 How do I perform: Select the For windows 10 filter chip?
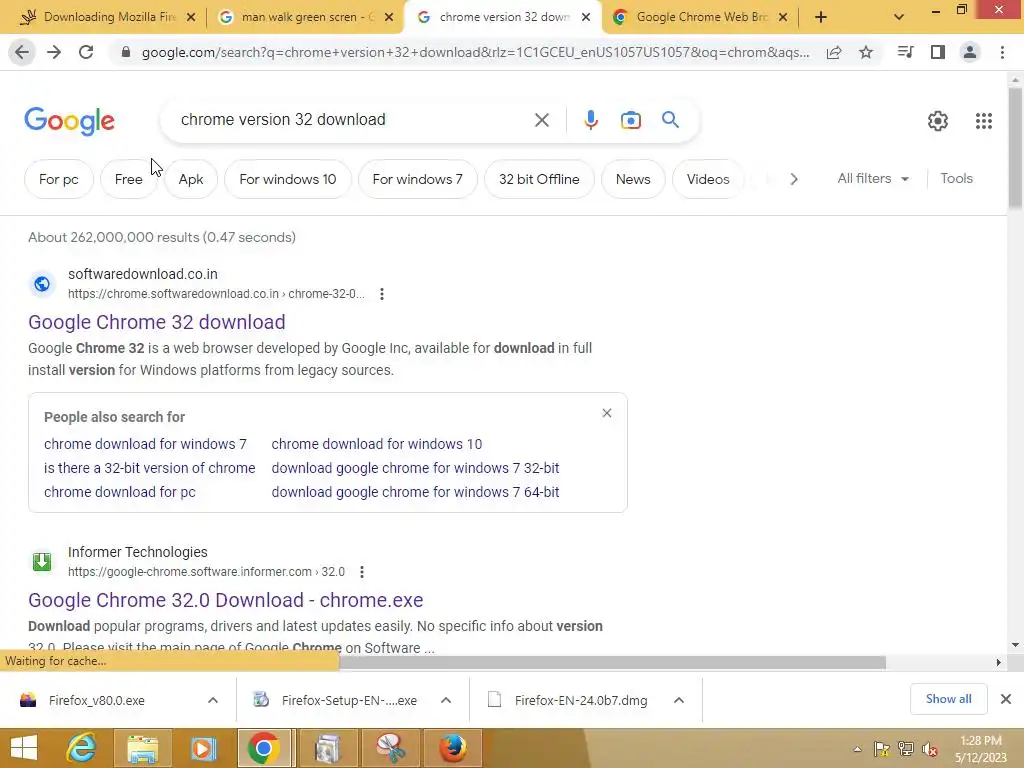(288, 179)
